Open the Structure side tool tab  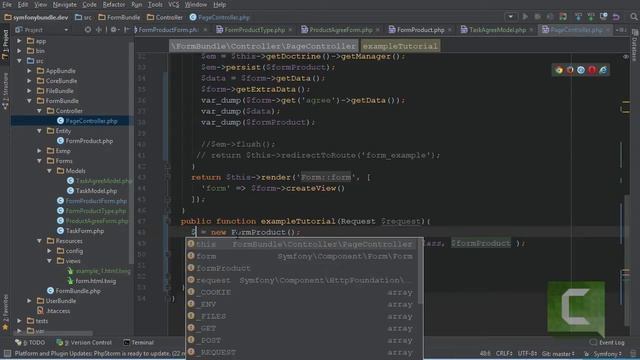coord(5,91)
